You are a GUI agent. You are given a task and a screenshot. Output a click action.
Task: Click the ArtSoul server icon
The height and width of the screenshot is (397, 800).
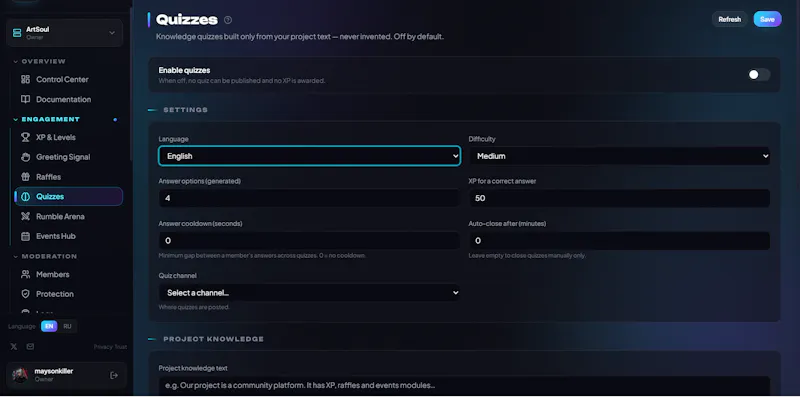click(x=17, y=33)
